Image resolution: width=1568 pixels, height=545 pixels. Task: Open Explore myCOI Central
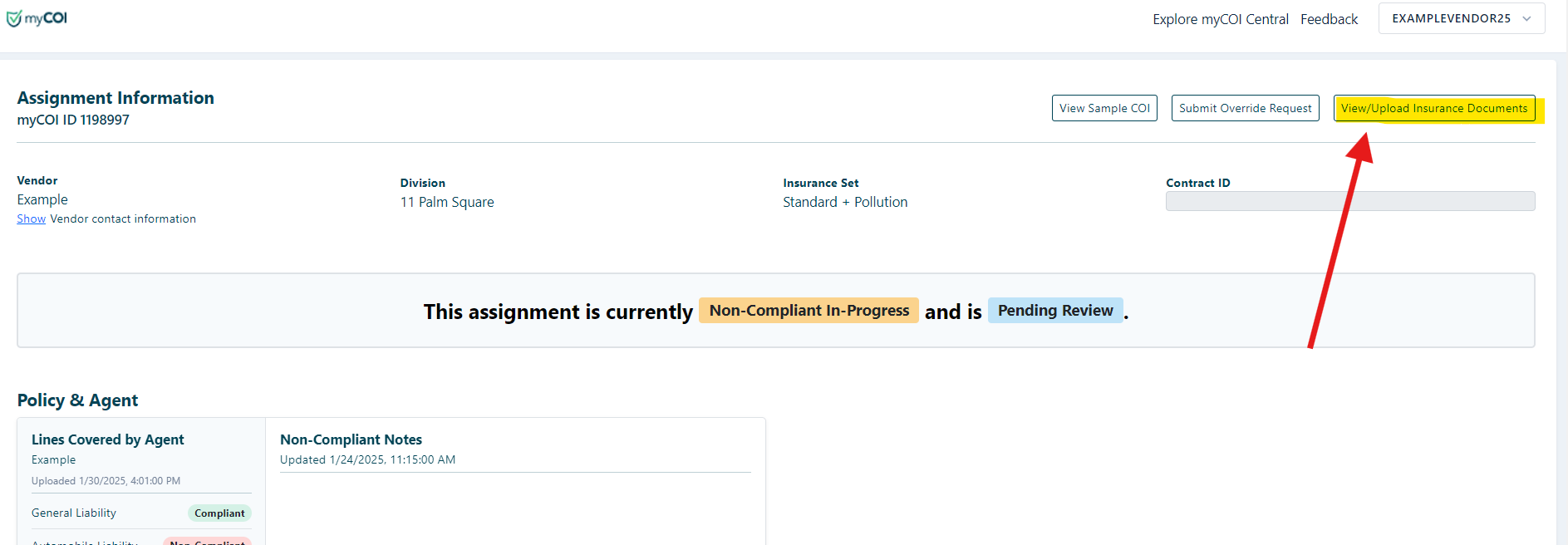point(1220,18)
